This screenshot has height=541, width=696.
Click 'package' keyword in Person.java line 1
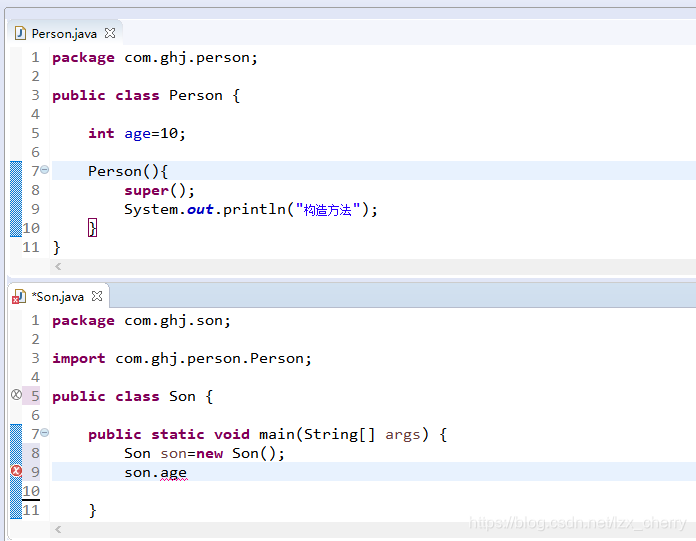click(83, 58)
